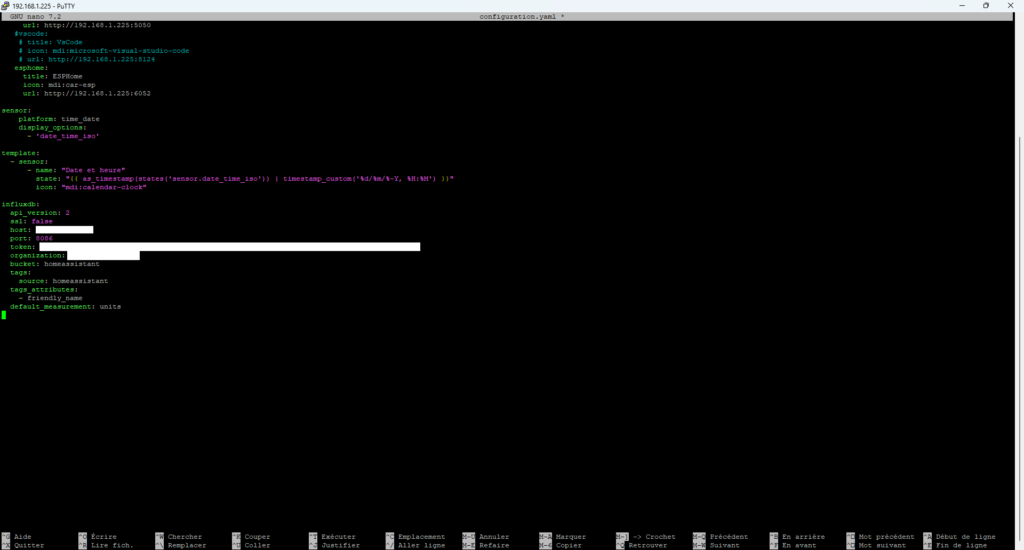Click the Couper shortcut label

pyautogui.click(x=257, y=537)
